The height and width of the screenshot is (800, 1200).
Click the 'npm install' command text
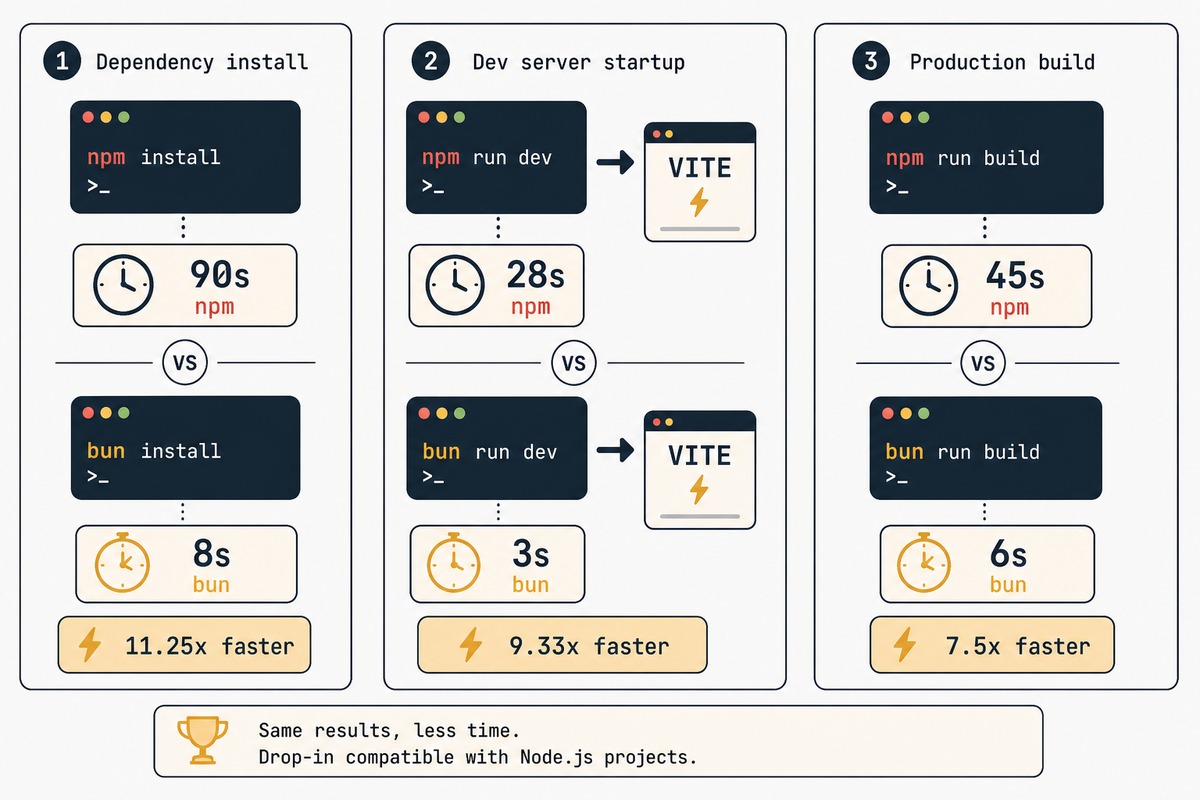tap(153, 157)
